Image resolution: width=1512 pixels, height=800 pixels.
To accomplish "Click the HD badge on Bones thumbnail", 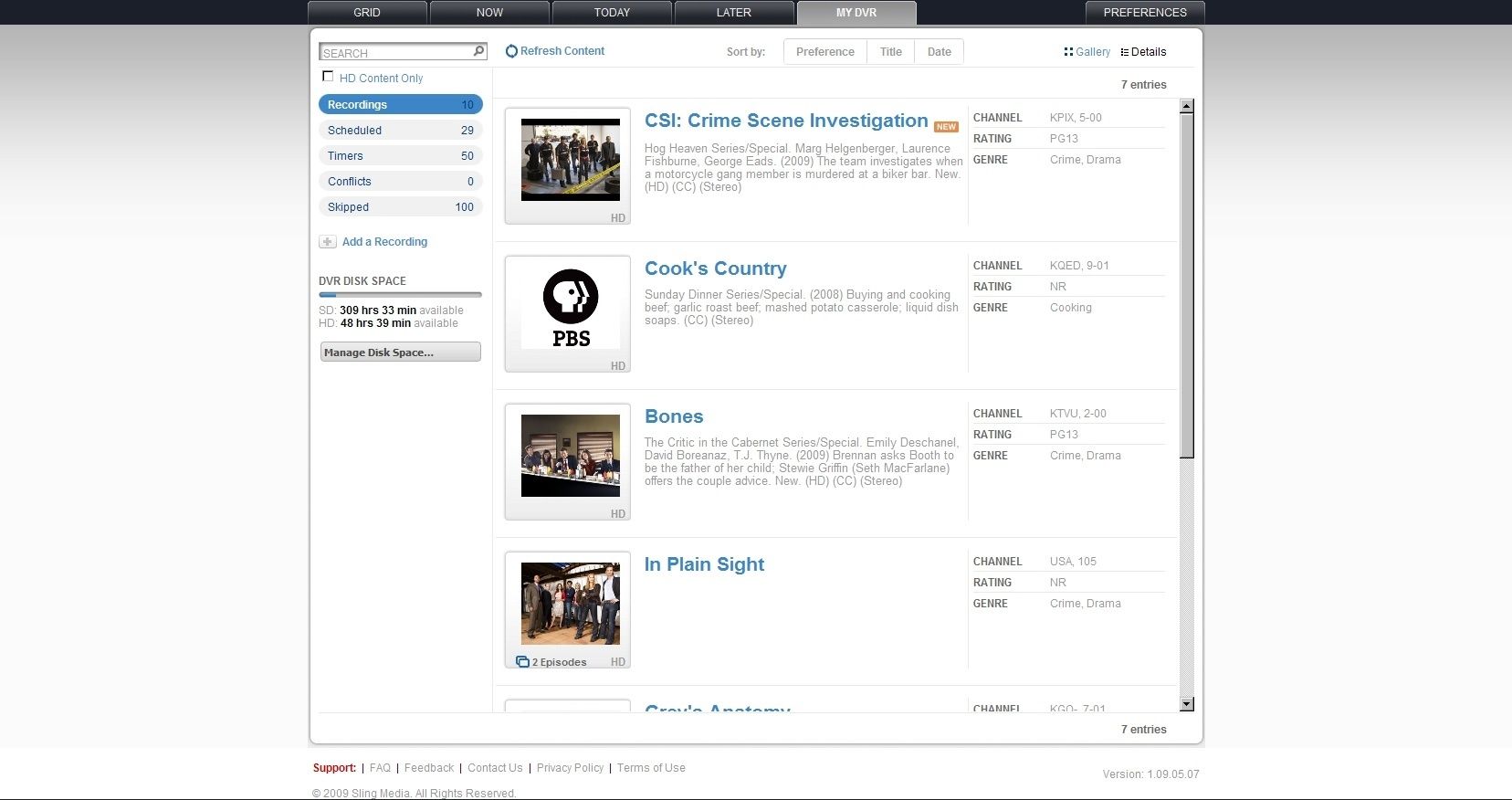I will coord(618,514).
